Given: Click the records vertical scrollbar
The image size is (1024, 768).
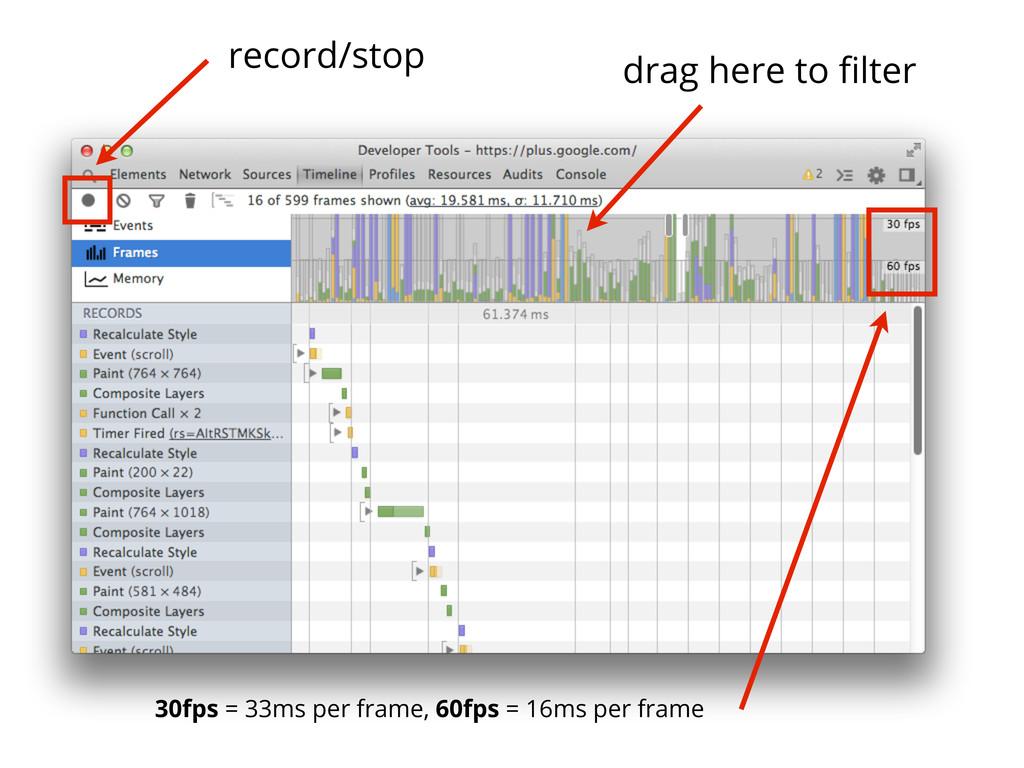Looking at the screenshot, I should [917, 380].
